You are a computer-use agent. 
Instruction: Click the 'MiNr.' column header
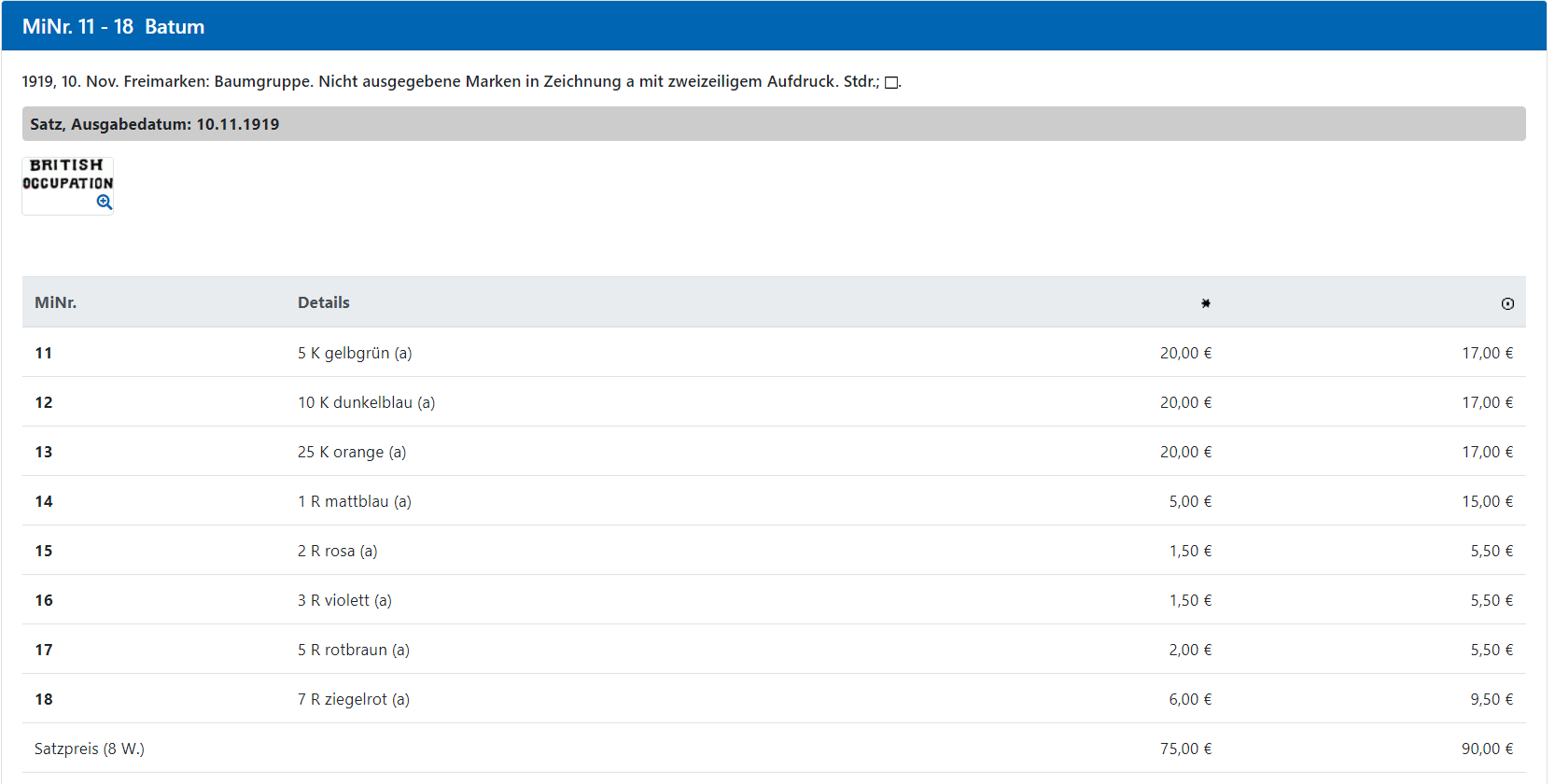56,302
